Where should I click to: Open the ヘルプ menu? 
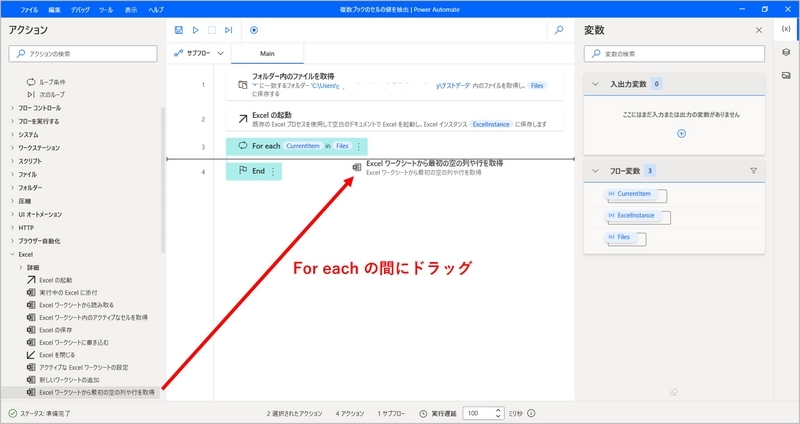point(156,10)
